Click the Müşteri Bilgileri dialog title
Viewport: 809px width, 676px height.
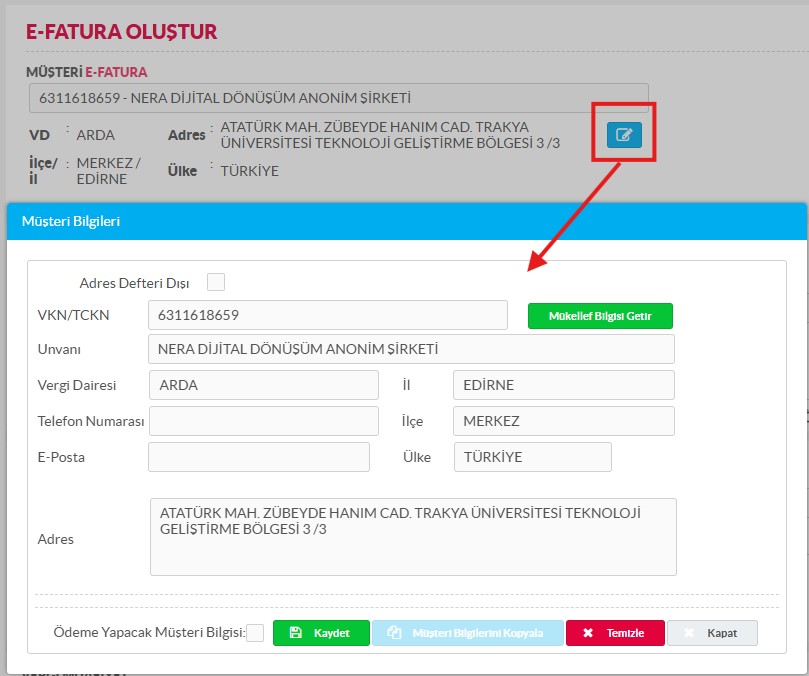tap(71, 221)
